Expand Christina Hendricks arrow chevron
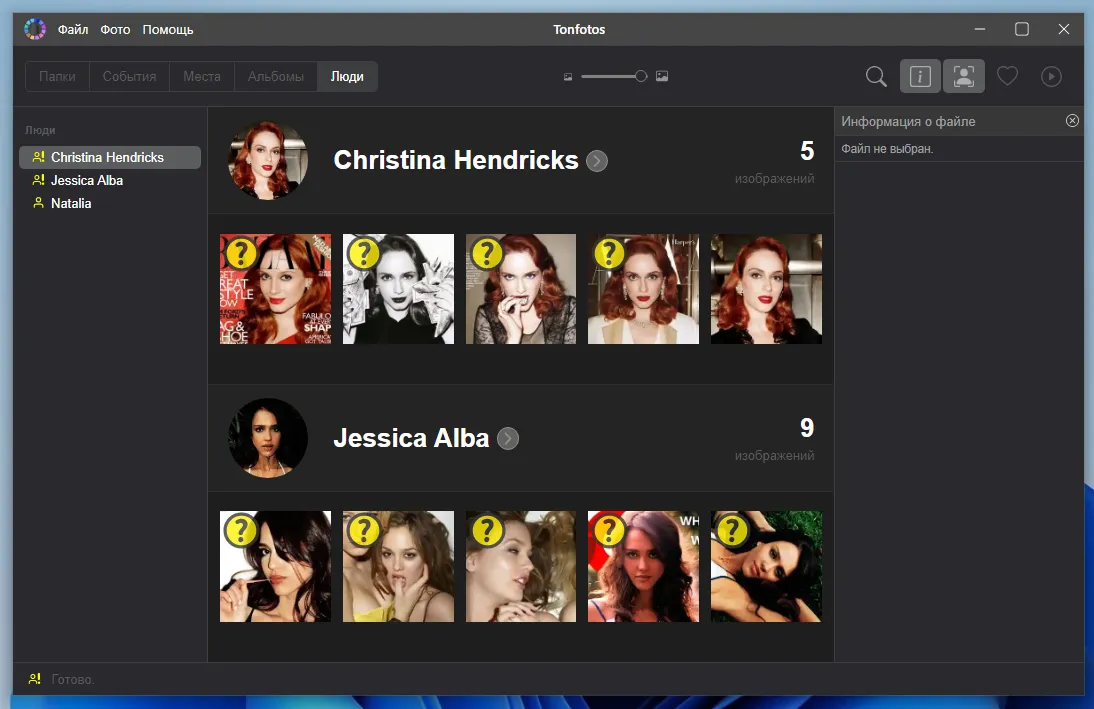The image size is (1094, 709). pyautogui.click(x=597, y=161)
